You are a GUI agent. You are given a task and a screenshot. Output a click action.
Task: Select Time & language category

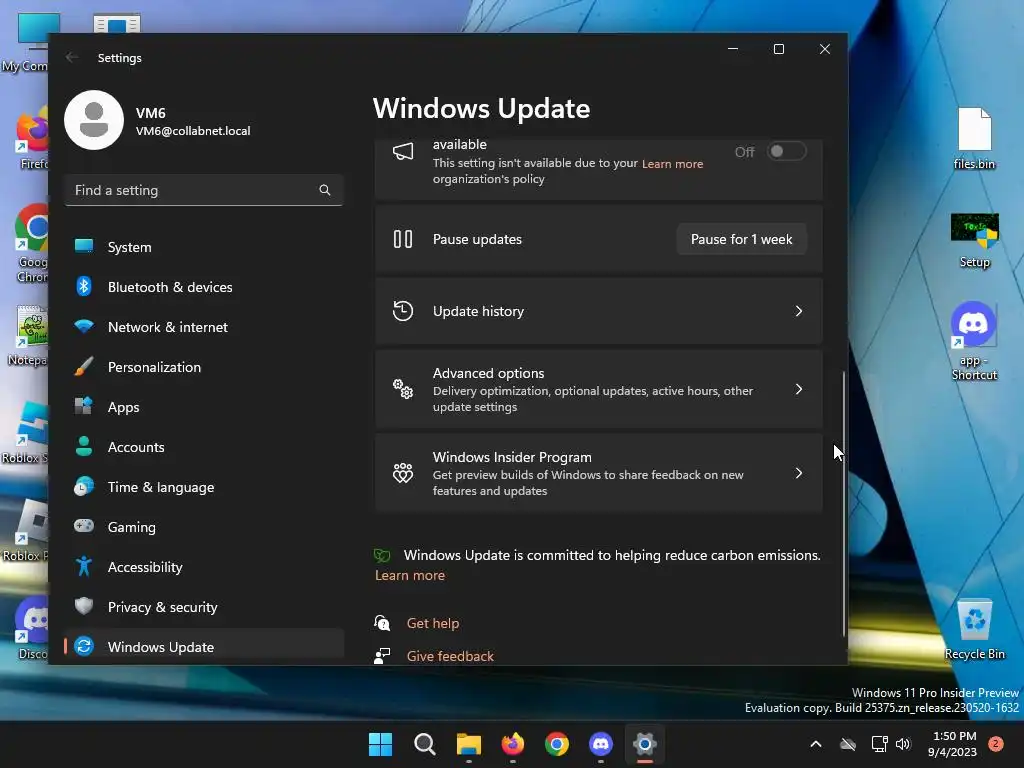pyautogui.click(x=204, y=487)
